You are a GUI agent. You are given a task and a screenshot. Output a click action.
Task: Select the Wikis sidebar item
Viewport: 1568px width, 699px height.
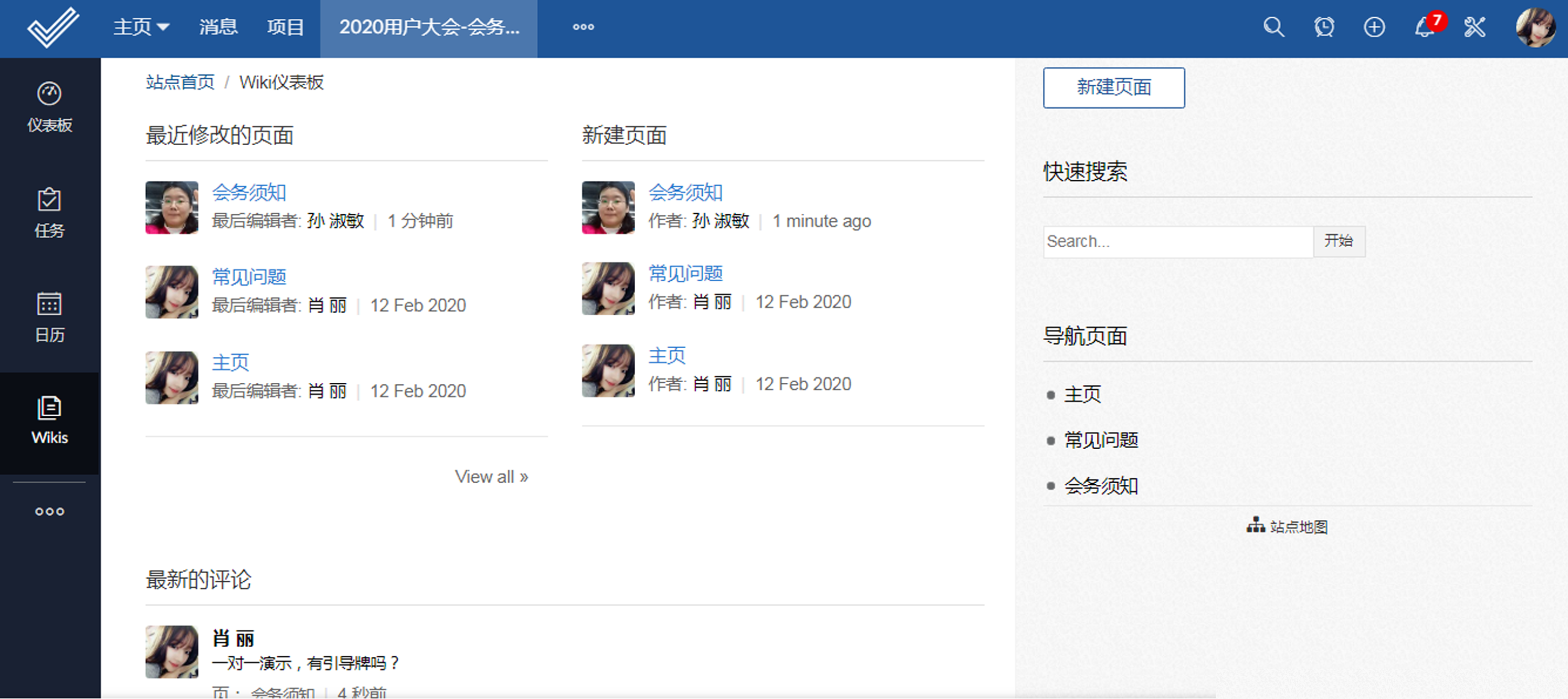49,420
